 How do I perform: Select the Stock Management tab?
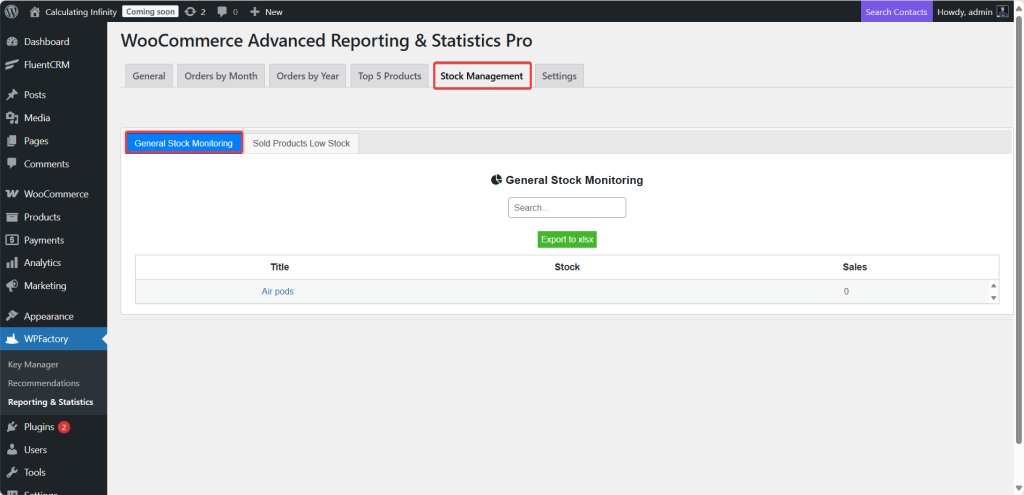pyautogui.click(x=482, y=76)
